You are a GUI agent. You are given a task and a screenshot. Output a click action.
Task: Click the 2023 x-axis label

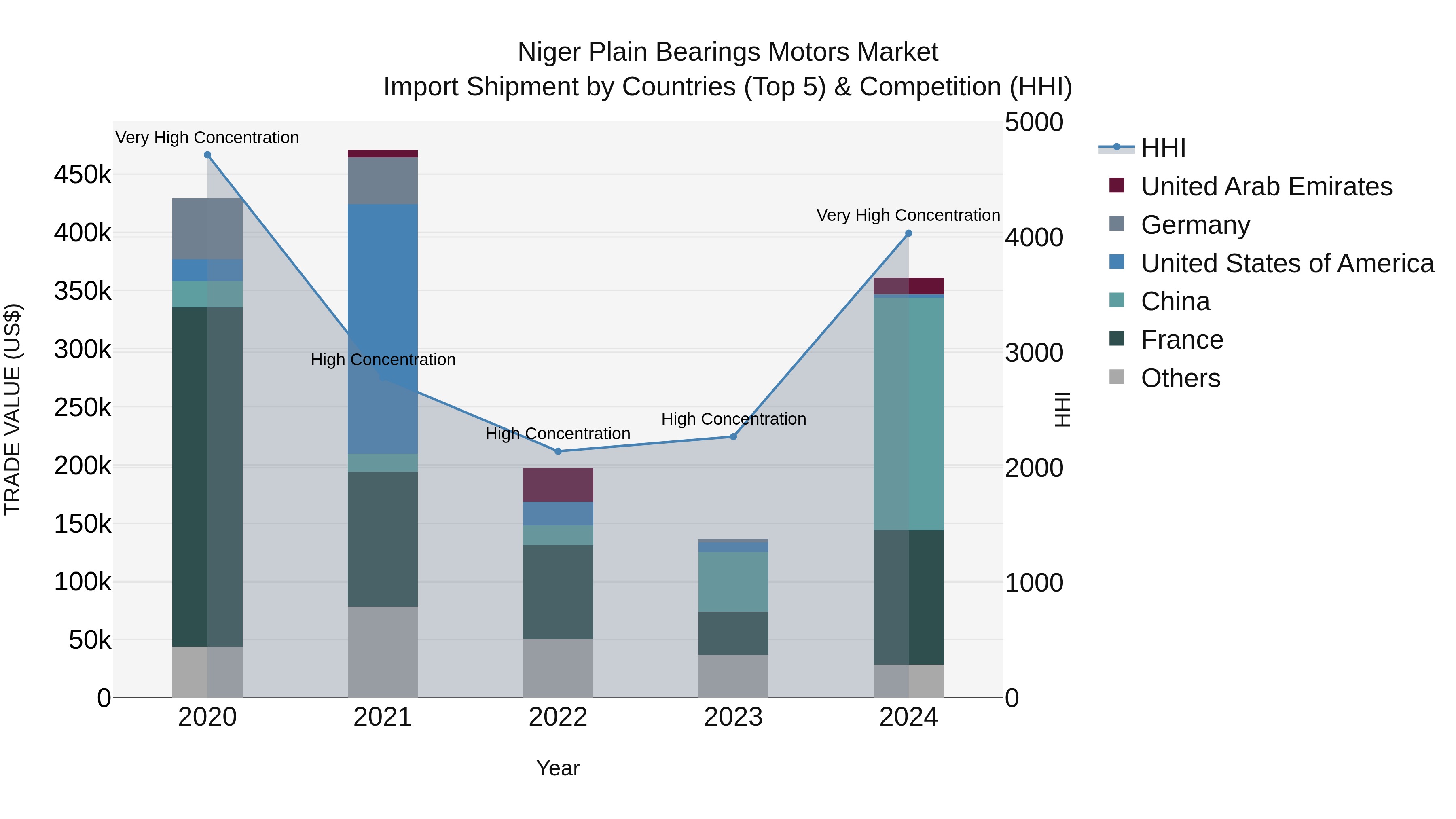tap(733, 717)
